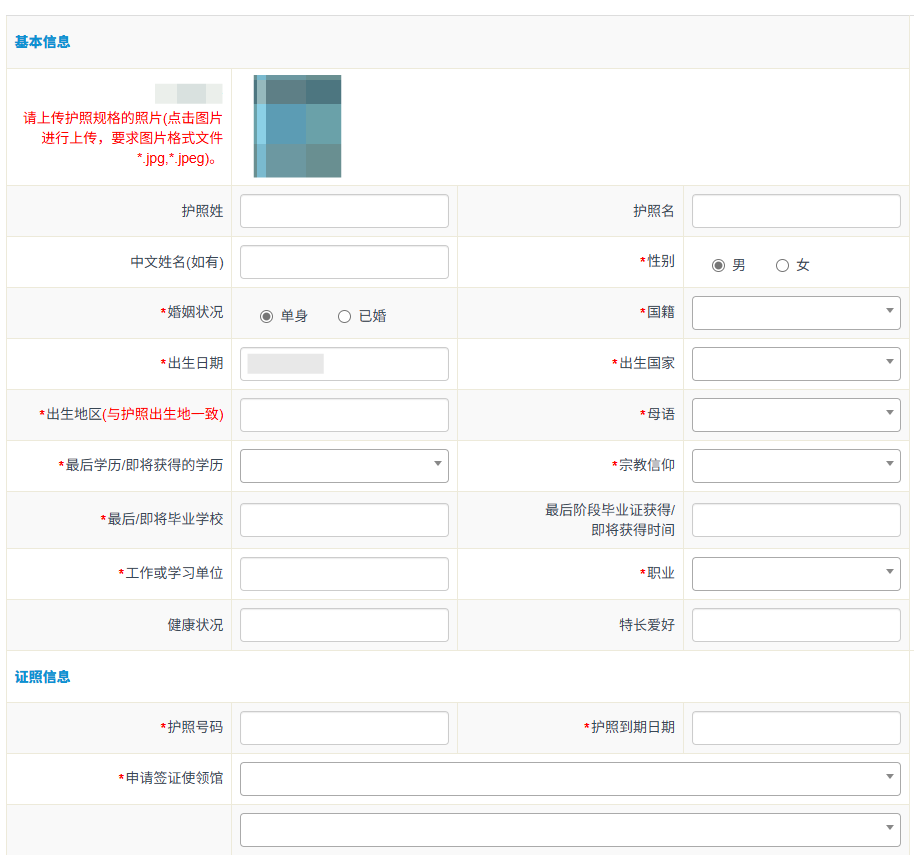Screen dimensions: 914x855
Task: Open 申请签证使领馆 embassy dropdown
Action: tap(570, 779)
